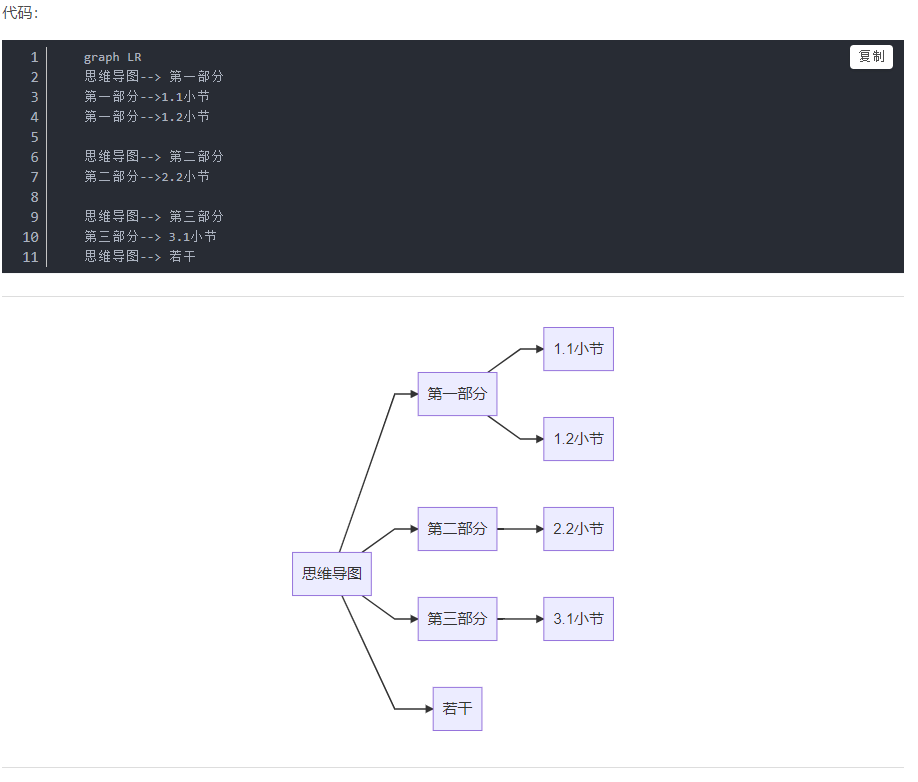Viewport: 918px width, 782px height.
Task: Click the code line 第二部分-->2.2小节
Action: point(146,176)
